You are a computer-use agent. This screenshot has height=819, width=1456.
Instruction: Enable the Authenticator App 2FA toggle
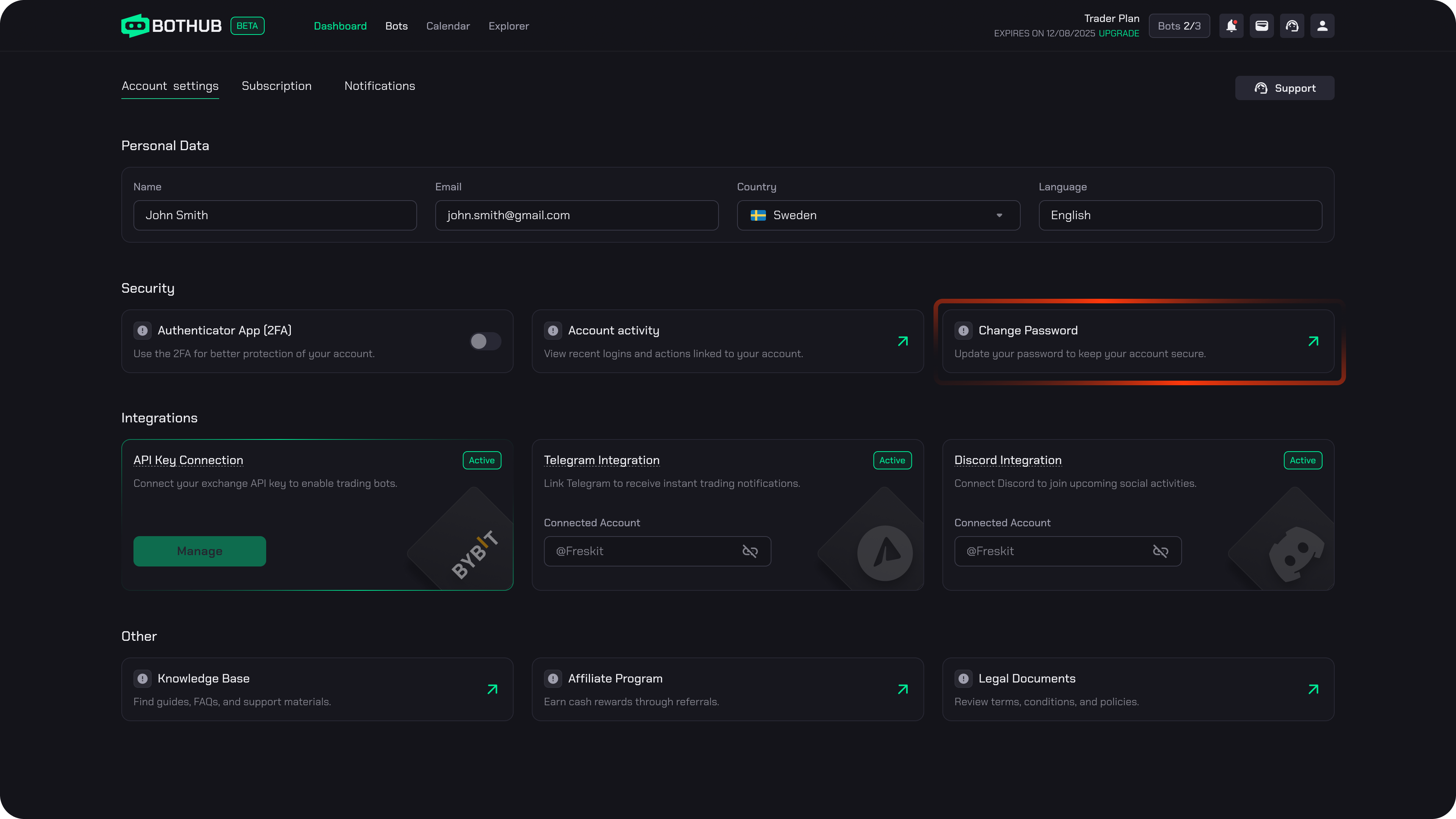coord(485,341)
